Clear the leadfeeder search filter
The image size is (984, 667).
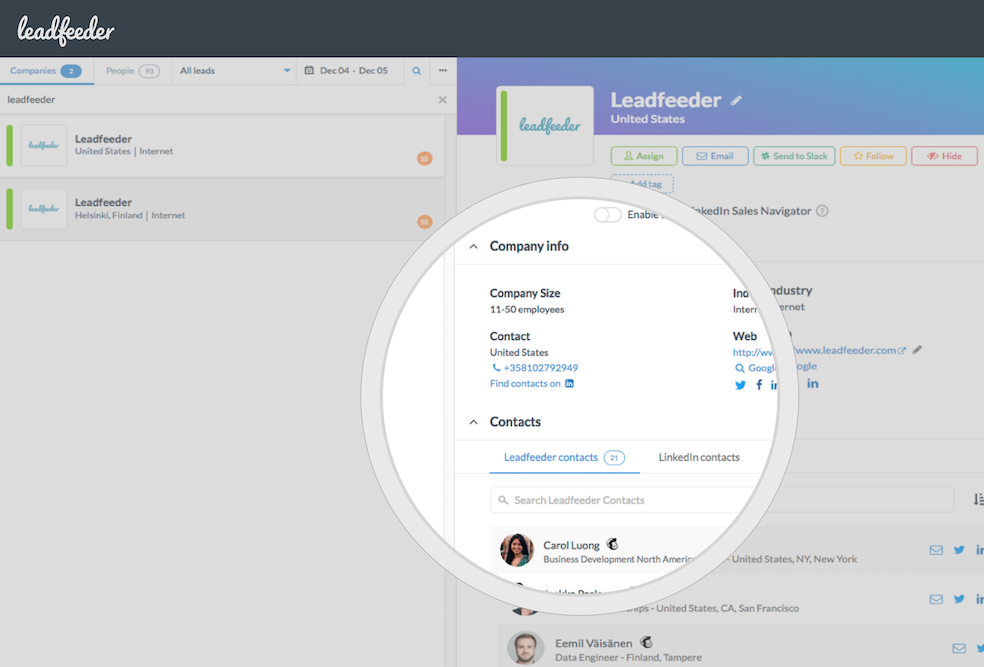point(442,100)
